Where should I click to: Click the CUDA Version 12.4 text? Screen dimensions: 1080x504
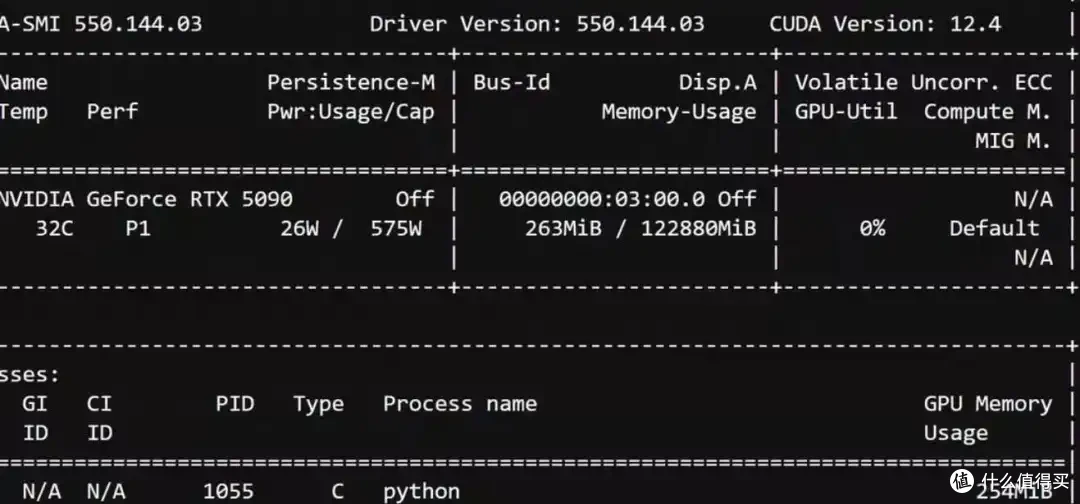point(885,24)
